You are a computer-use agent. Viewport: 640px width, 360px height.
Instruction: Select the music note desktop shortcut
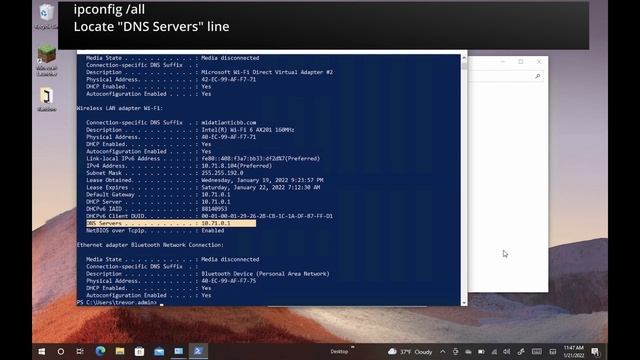47,100
